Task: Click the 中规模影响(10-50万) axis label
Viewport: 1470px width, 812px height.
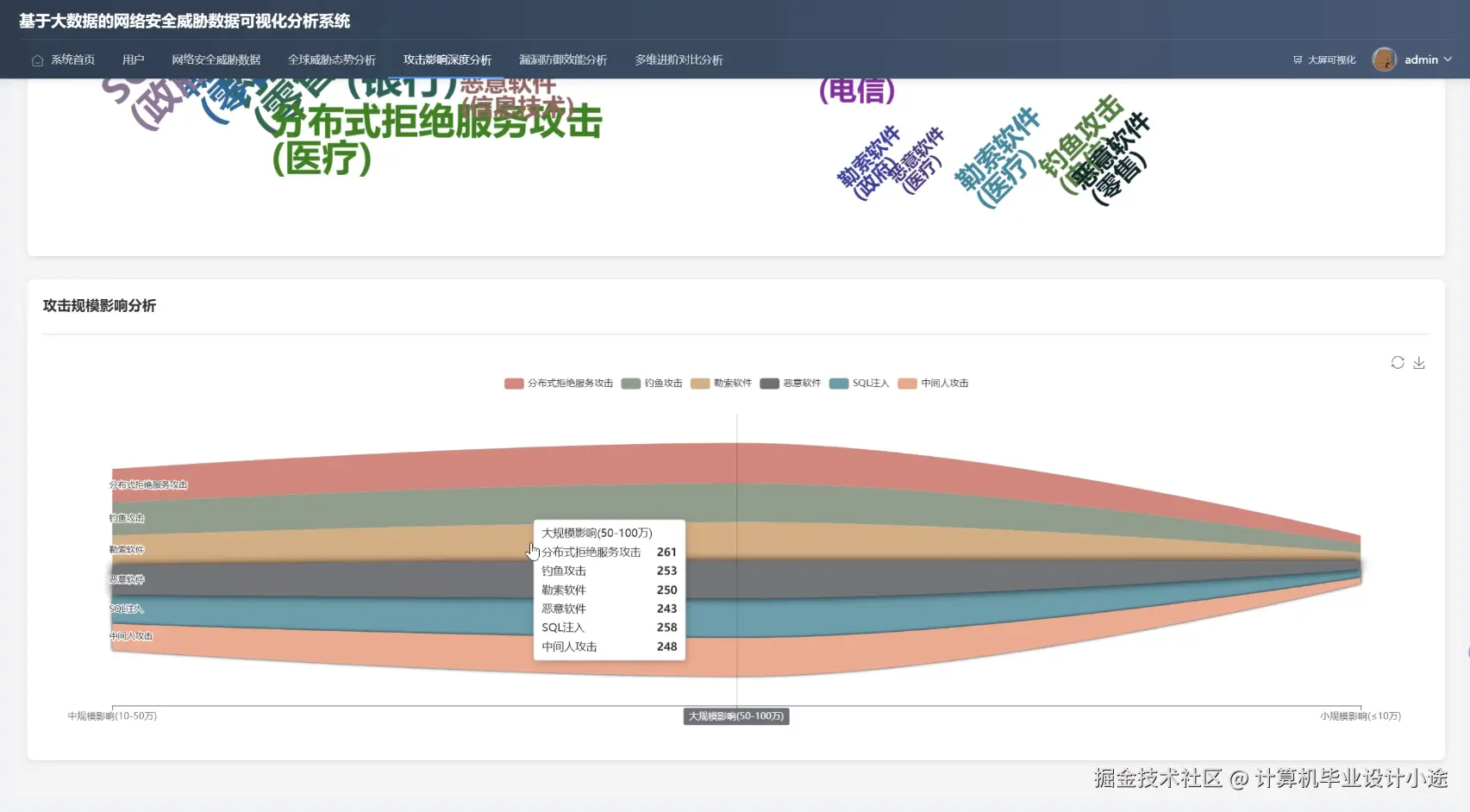Action: [112, 716]
